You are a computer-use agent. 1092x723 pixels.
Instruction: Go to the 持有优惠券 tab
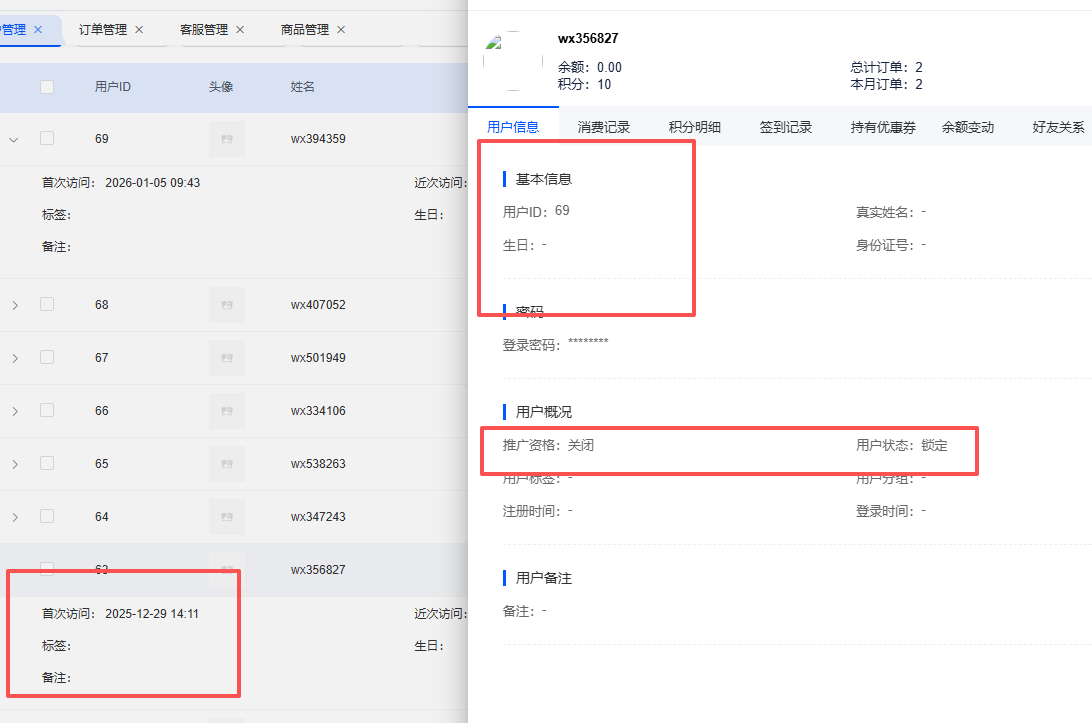point(883,127)
